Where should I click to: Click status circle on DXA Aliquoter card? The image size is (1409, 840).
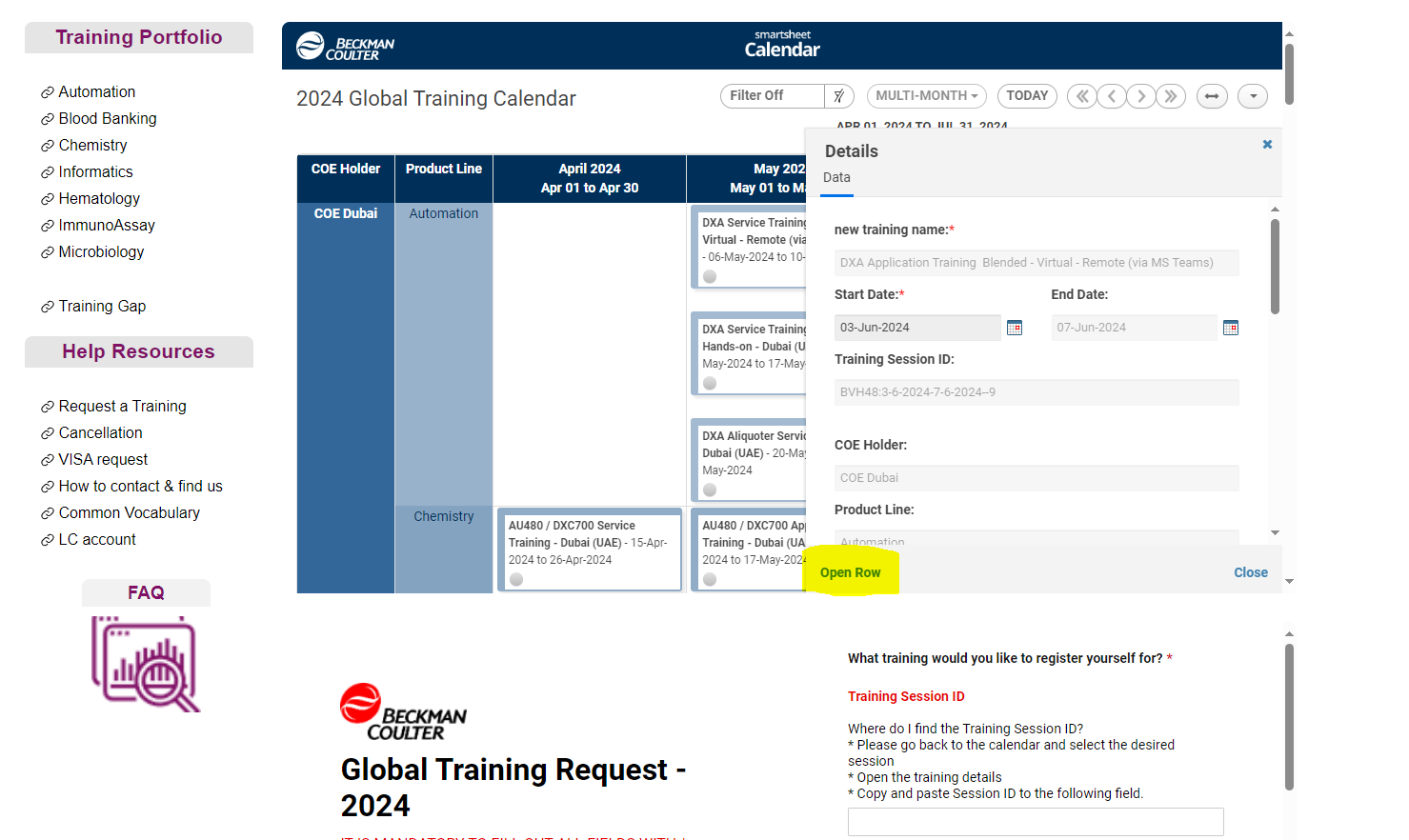(710, 490)
